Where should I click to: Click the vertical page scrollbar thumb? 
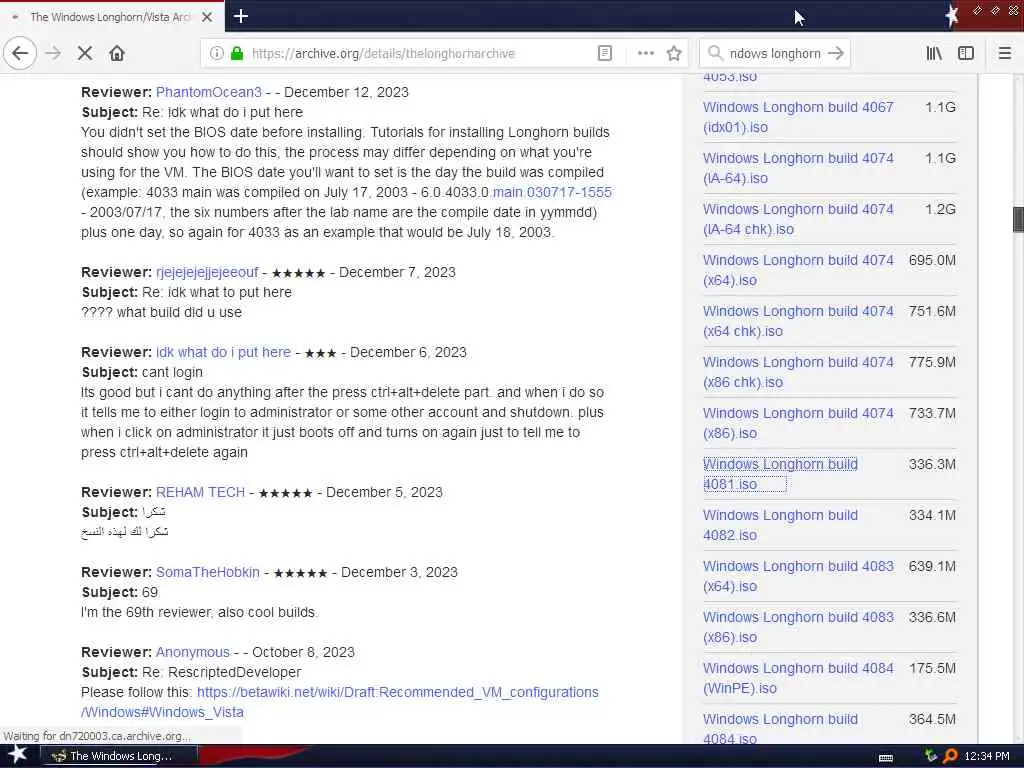pyautogui.click(x=1017, y=219)
